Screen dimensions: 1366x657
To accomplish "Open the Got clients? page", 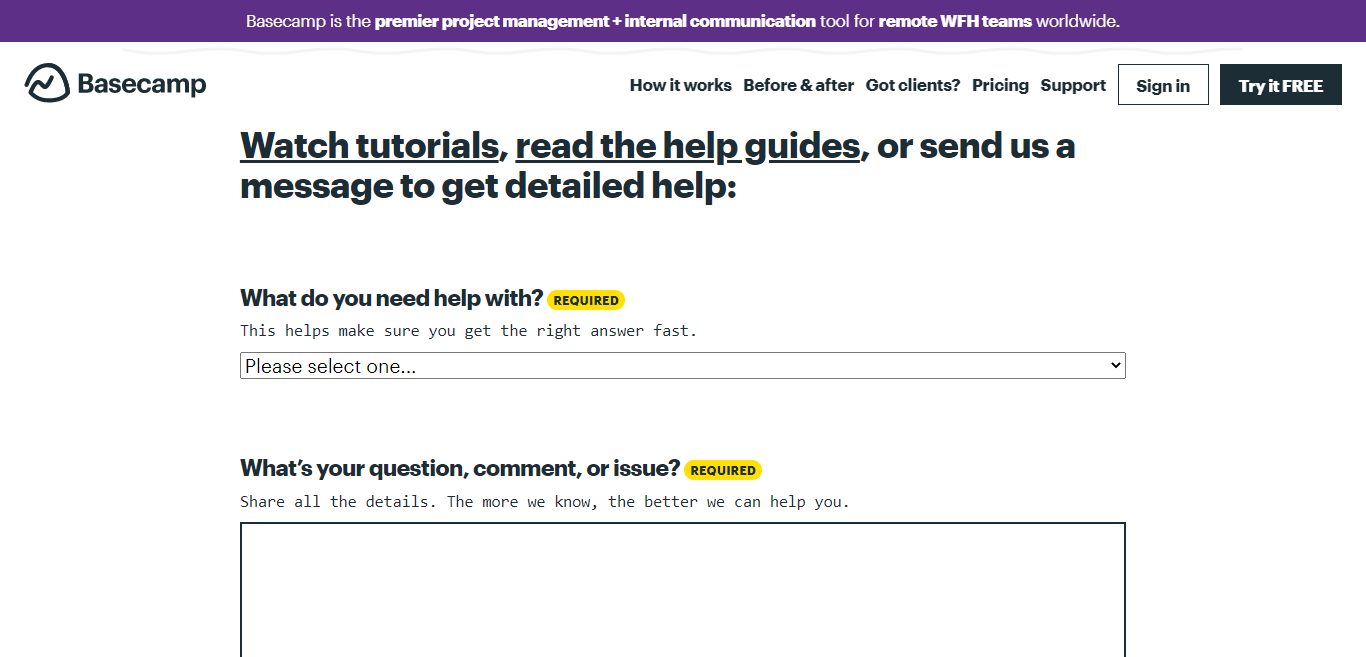I will coord(913,85).
